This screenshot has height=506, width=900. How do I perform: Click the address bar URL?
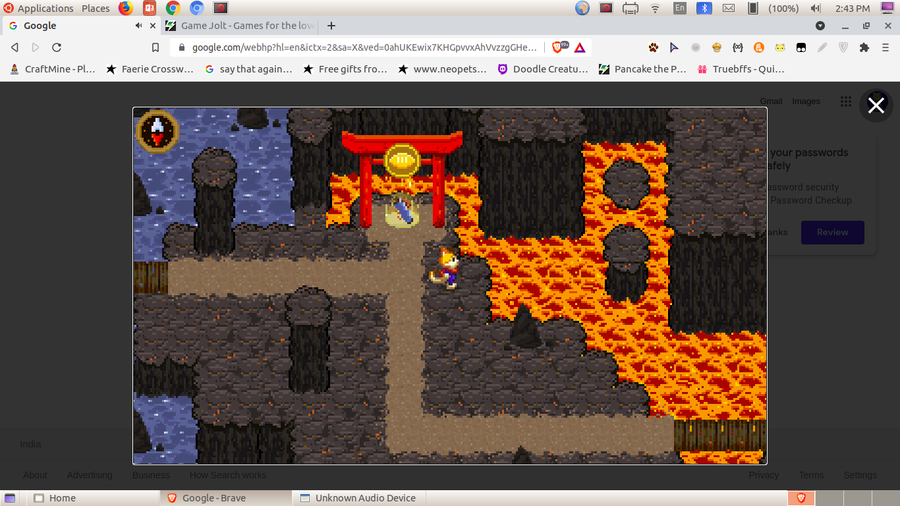click(364, 48)
